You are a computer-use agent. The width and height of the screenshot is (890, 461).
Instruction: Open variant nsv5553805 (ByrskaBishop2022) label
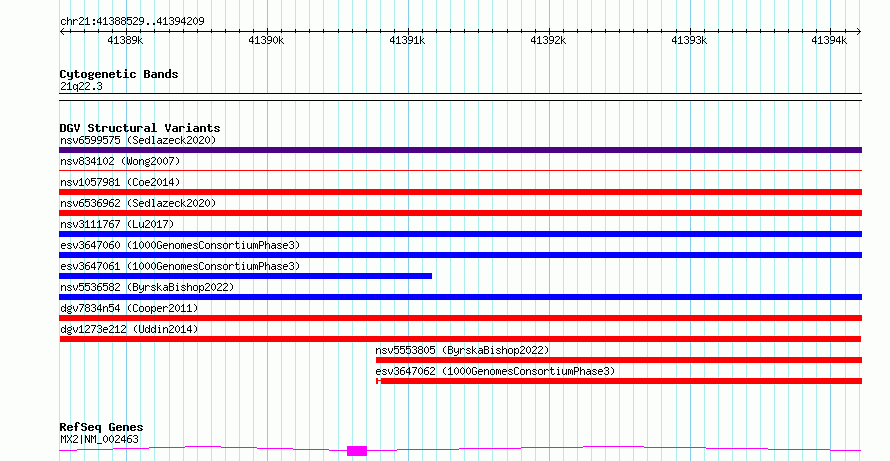click(x=463, y=350)
